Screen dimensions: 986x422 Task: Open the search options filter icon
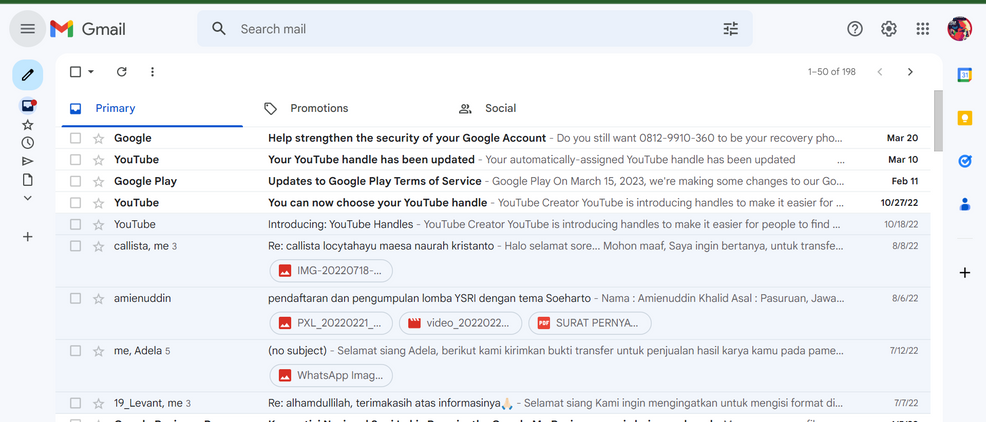coord(730,29)
